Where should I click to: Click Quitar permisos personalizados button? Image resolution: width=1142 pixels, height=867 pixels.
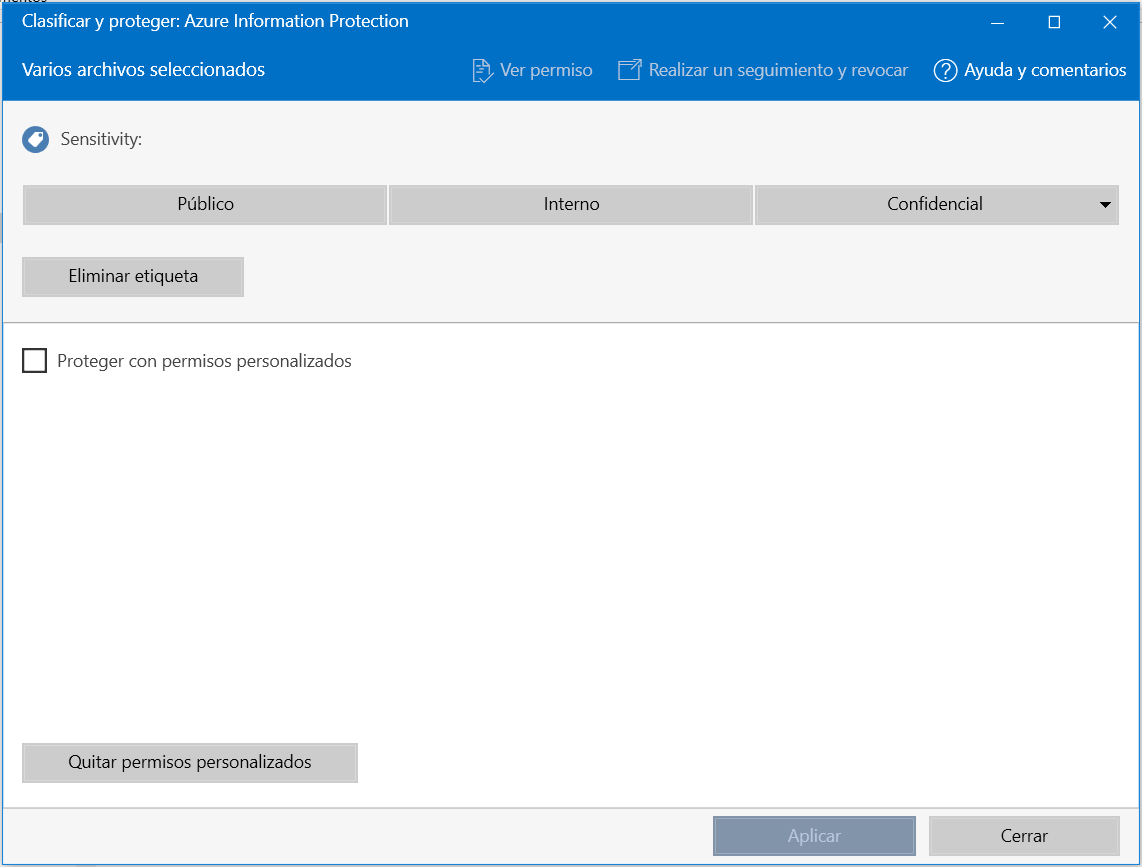(x=190, y=763)
